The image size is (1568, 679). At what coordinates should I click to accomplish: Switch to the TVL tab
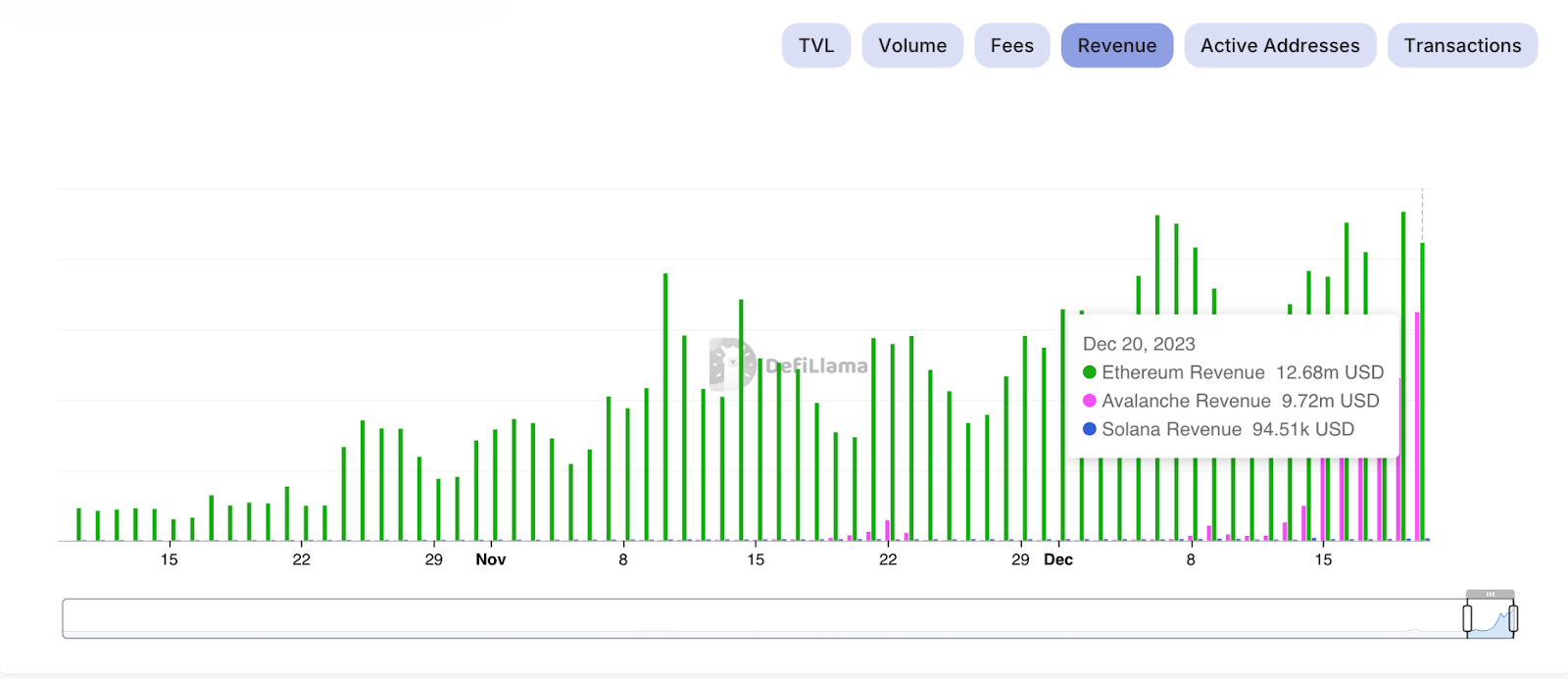[815, 46]
